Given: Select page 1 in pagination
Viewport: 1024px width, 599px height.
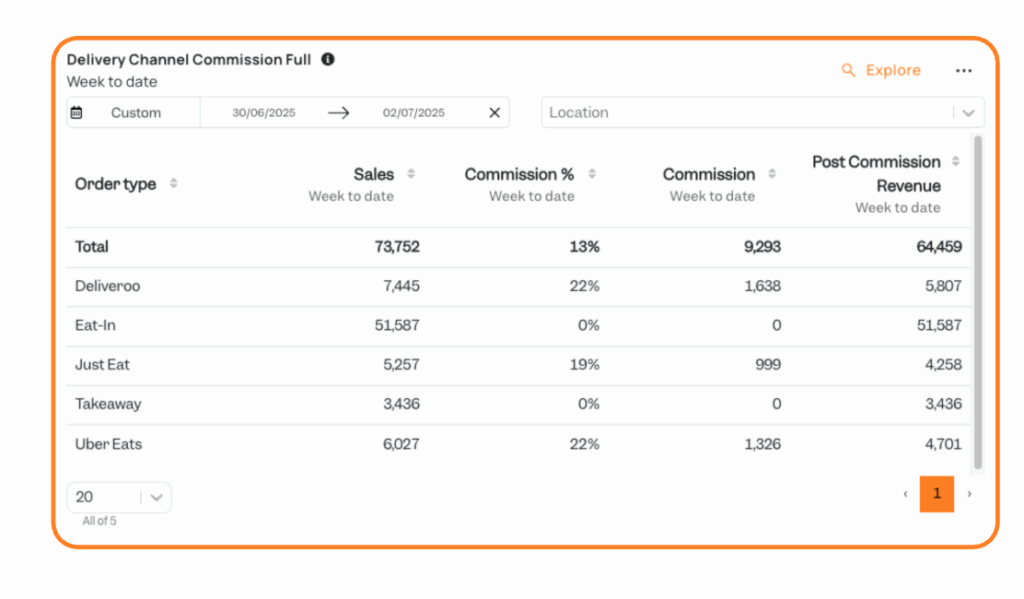Looking at the screenshot, I should [937, 494].
